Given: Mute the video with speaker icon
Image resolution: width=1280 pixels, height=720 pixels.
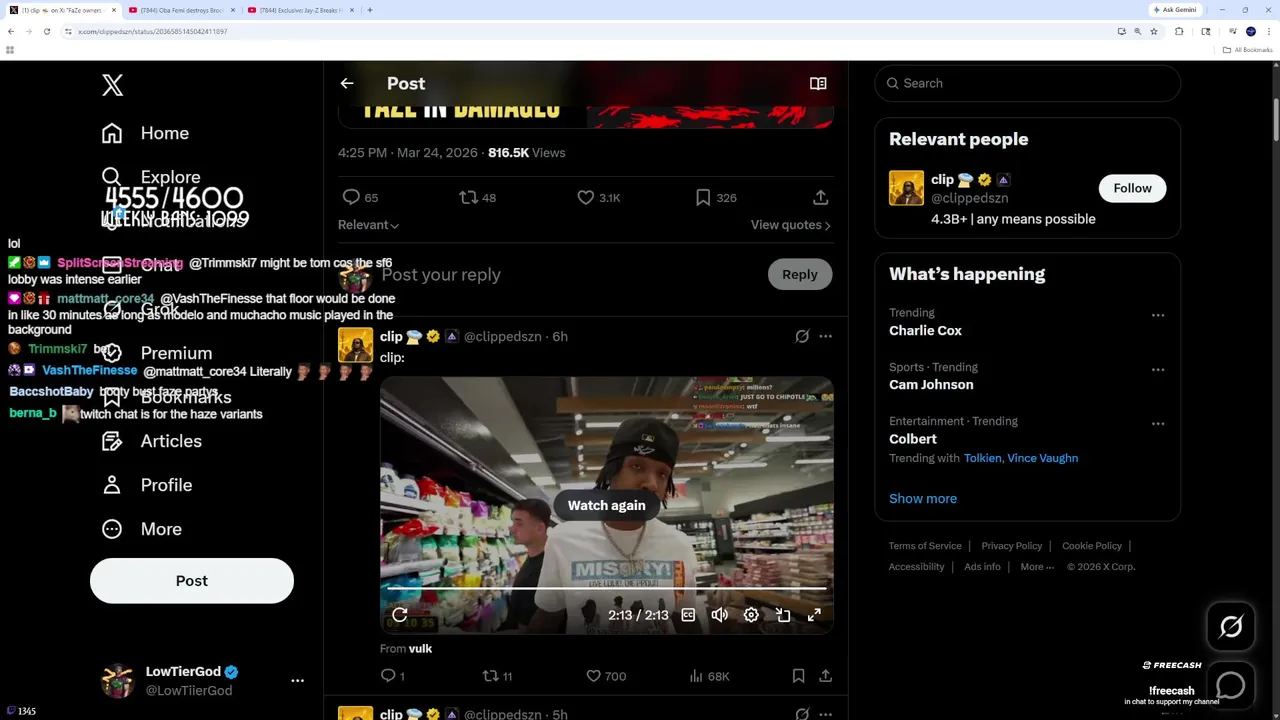Looking at the screenshot, I should tap(720, 615).
